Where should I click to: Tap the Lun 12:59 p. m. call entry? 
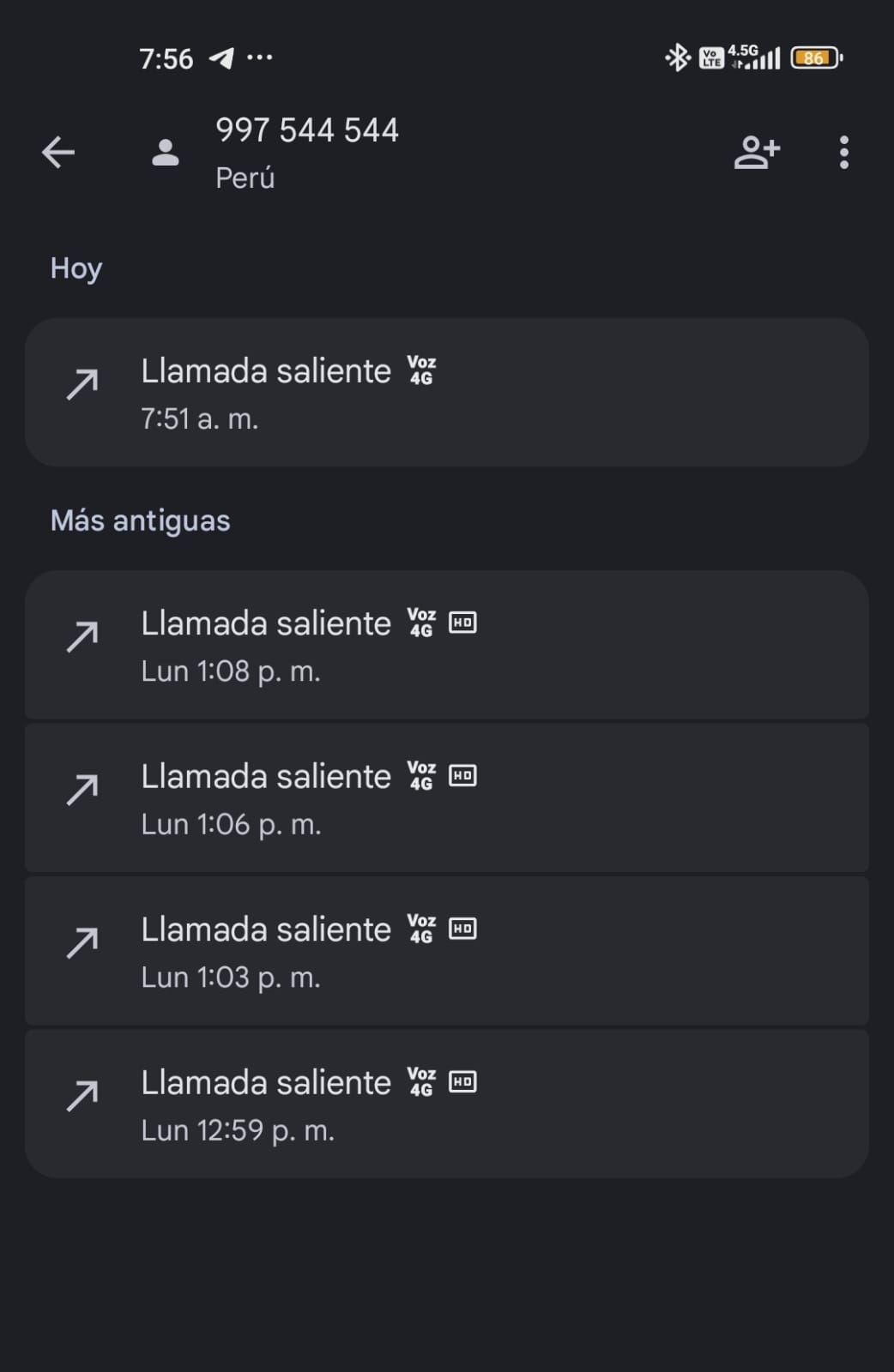coord(446,1104)
